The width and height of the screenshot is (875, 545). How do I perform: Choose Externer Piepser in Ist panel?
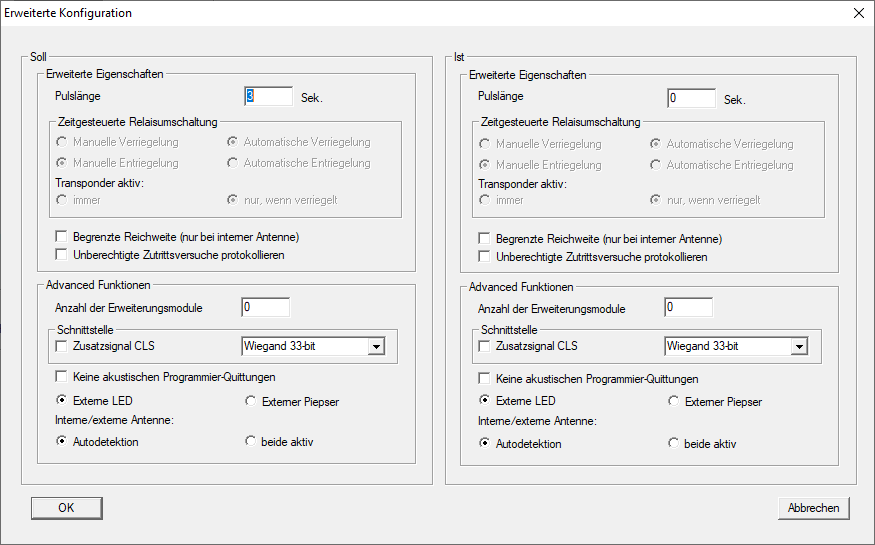pos(675,402)
